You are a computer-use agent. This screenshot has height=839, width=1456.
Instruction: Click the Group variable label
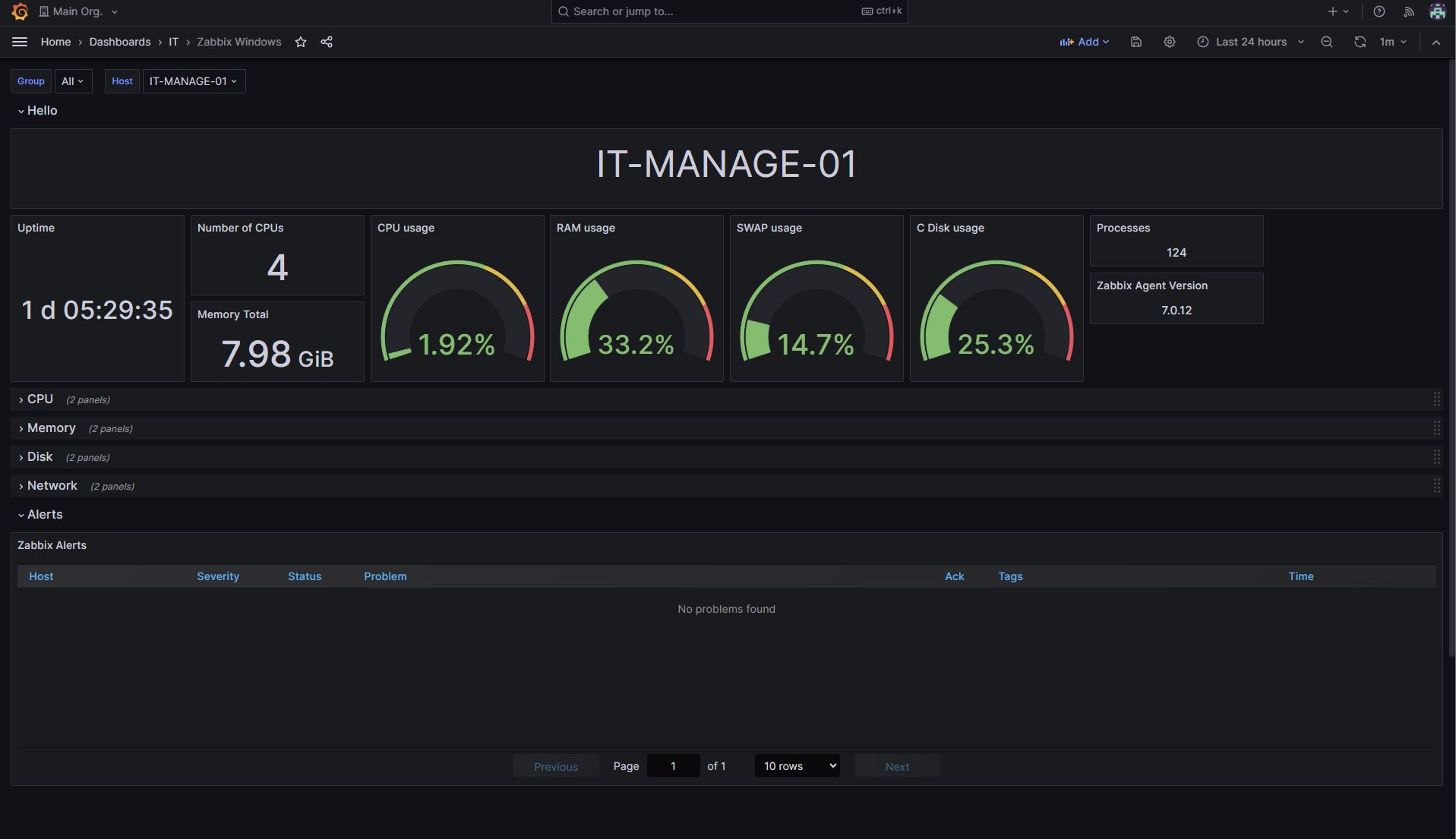[31, 81]
